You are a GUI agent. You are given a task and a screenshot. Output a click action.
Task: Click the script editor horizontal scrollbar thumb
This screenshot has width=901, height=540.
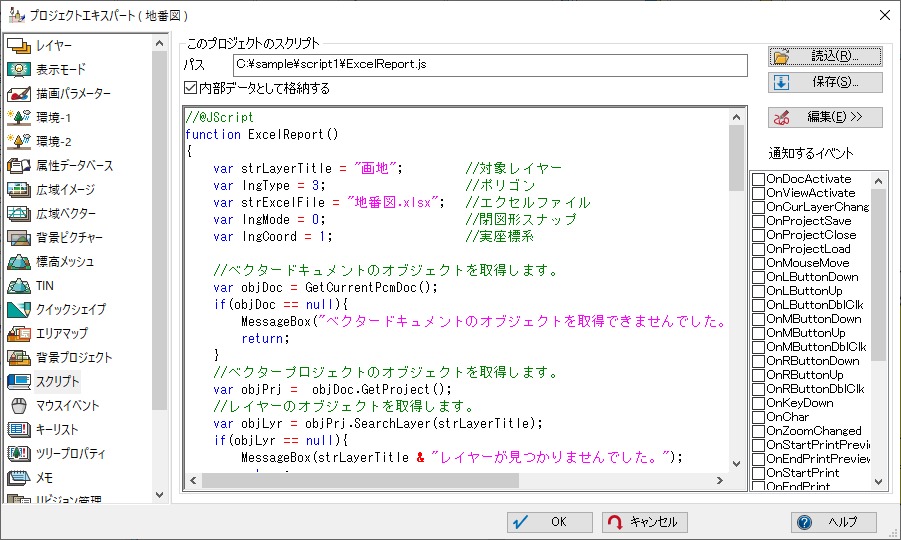(x=360, y=480)
